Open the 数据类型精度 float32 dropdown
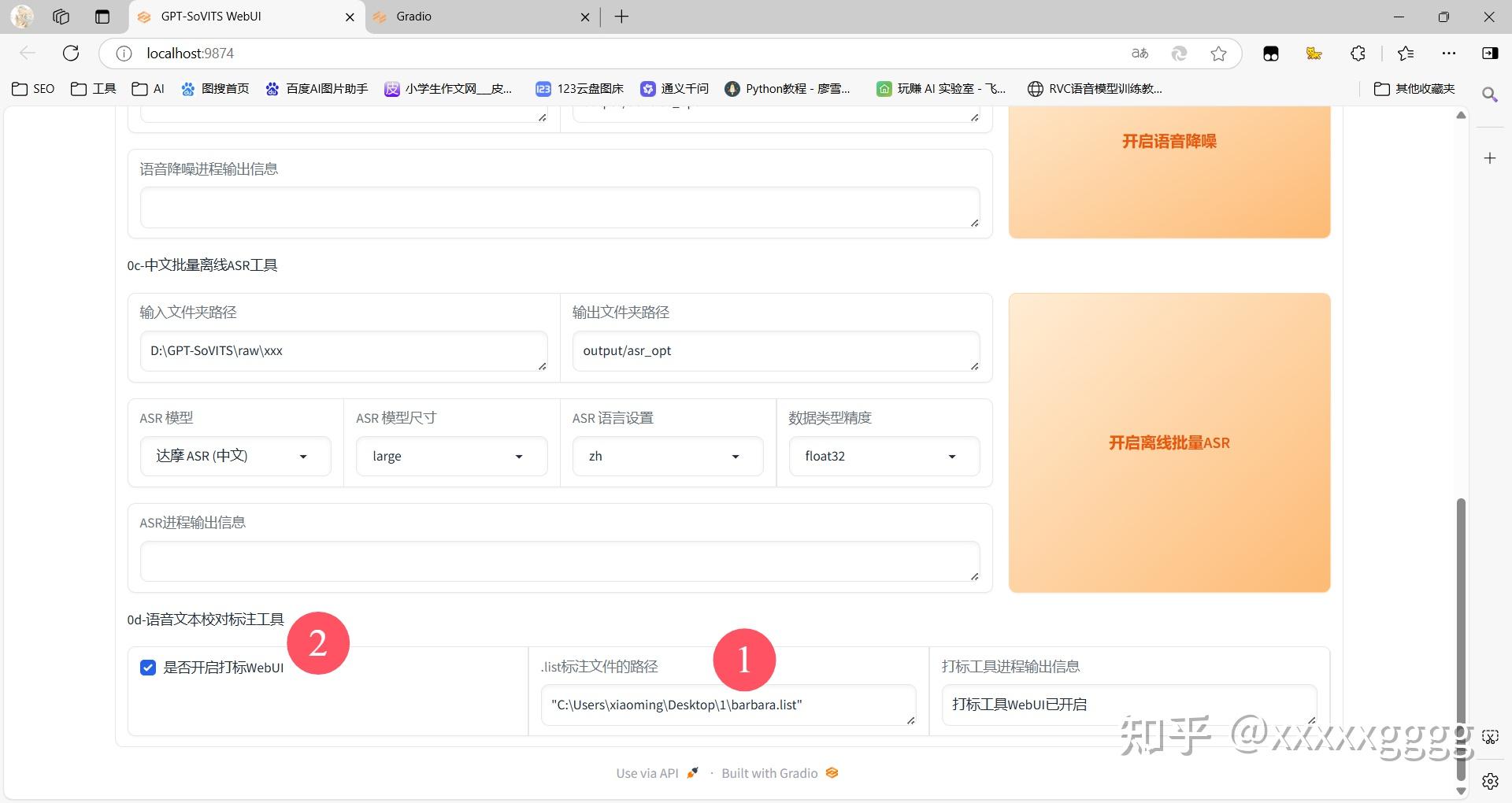Screen dimensions: 1512x803 click(x=883, y=456)
